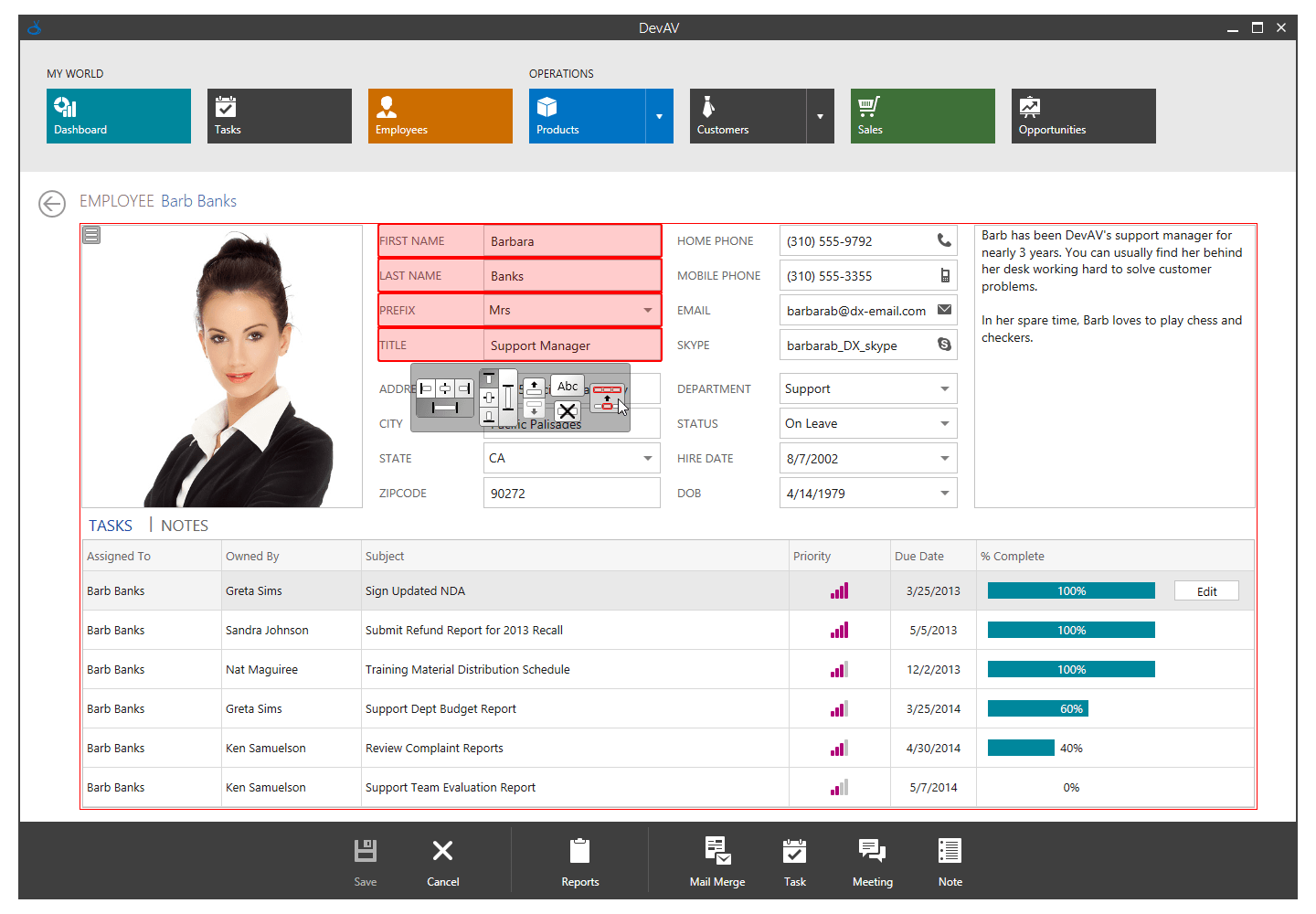This screenshot has height=914, width=1316.
Task: Open the Prefix dropdown showing Mrs
Action: click(x=651, y=310)
